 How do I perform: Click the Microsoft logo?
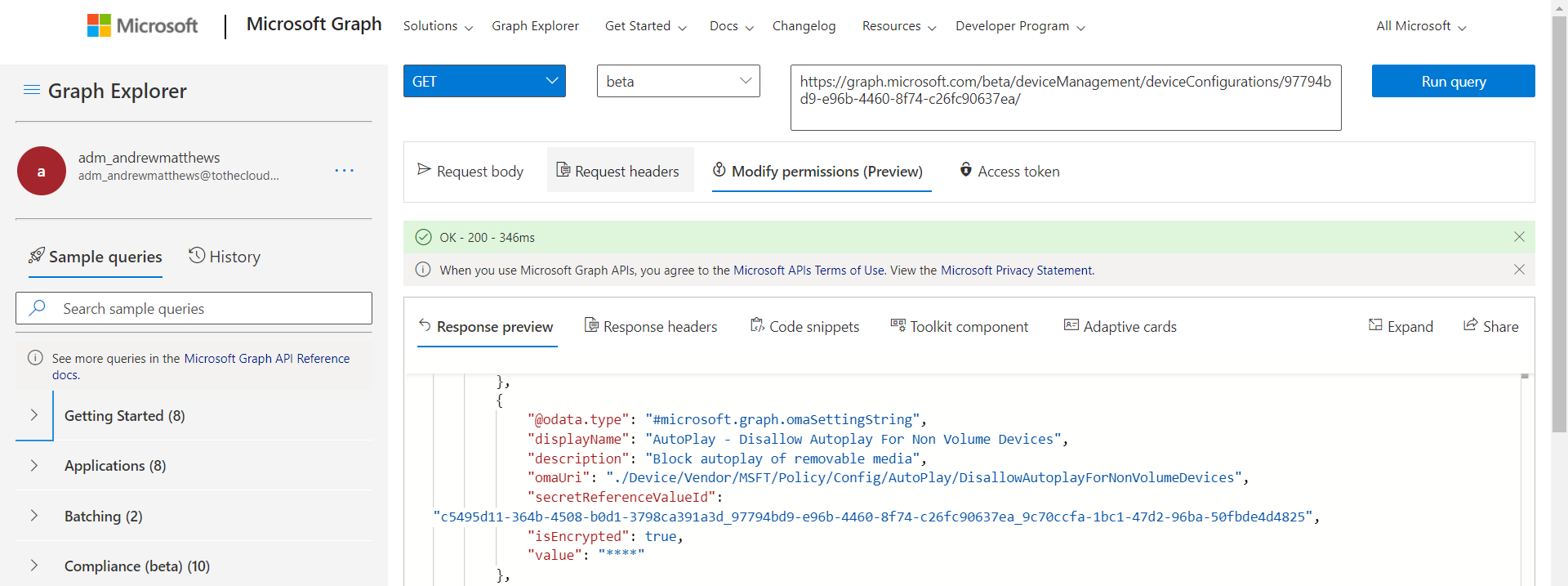pos(143,25)
